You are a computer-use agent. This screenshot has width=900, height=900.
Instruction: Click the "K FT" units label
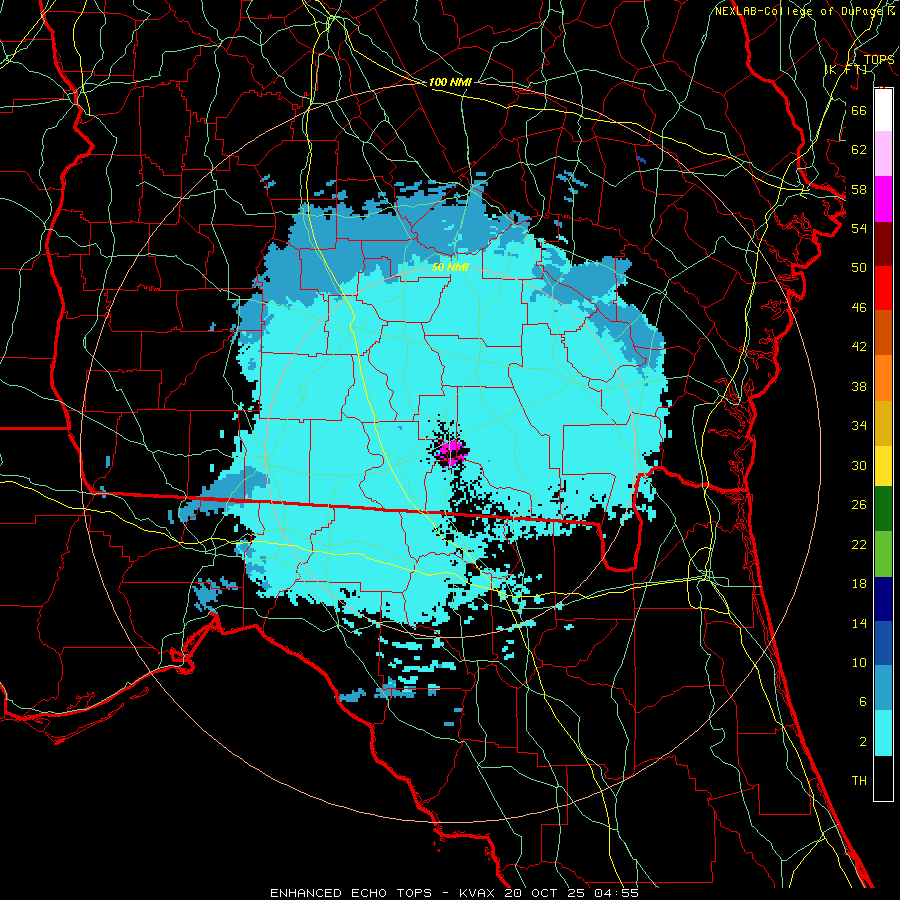(x=846, y=69)
